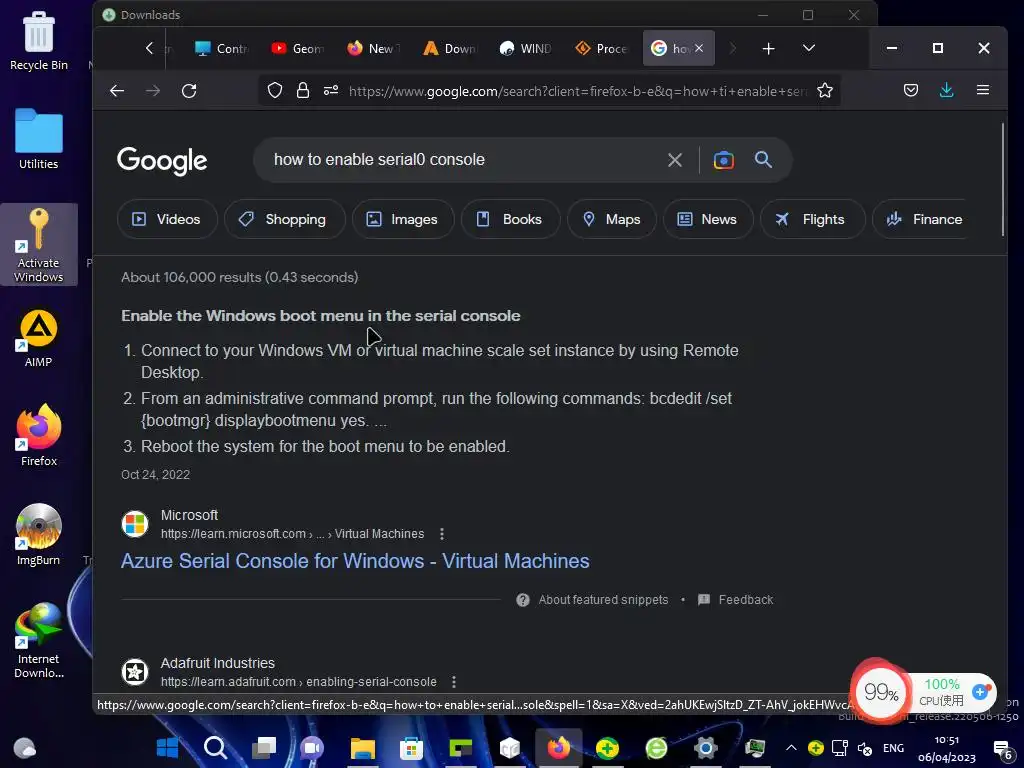Go back using the browser back arrow

pyautogui.click(x=117, y=91)
